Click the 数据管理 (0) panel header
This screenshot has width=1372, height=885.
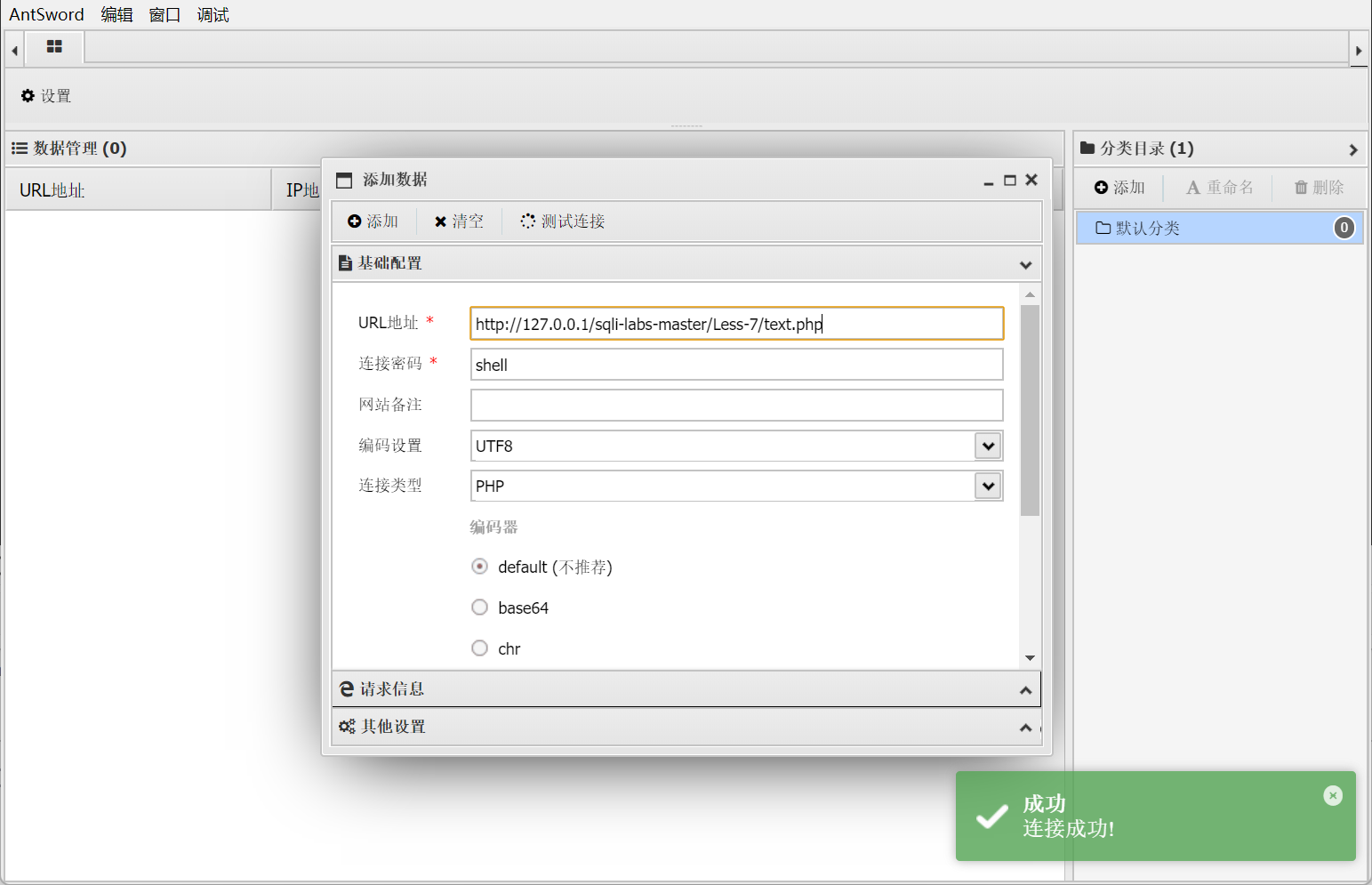point(534,149)
